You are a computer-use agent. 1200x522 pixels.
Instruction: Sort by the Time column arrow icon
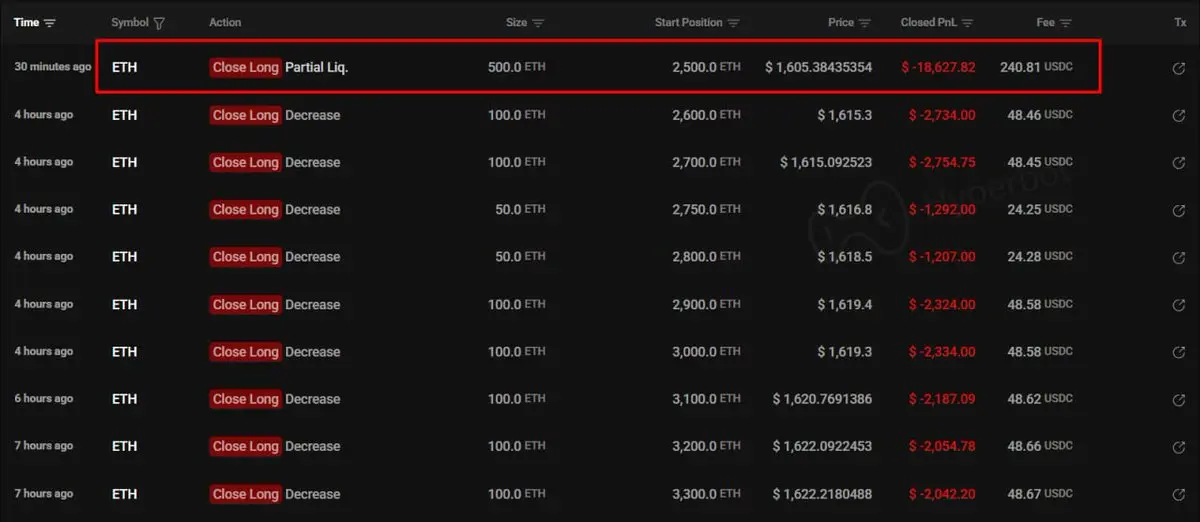coord(50,22)
